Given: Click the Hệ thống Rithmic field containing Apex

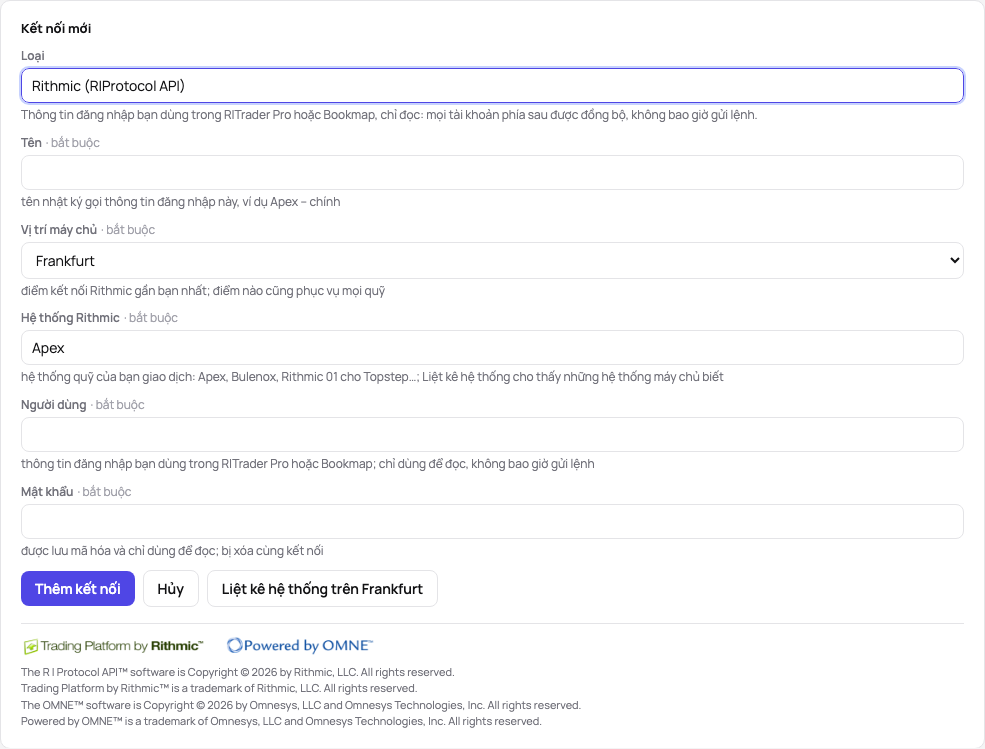Looking at the screenshot, I should coord(492,347).
